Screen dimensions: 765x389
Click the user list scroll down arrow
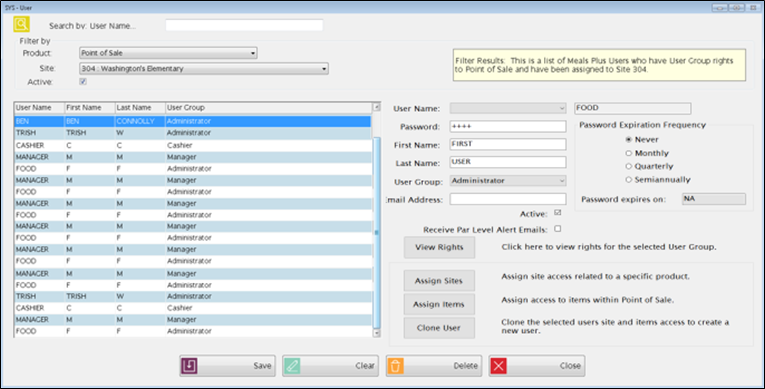point(376,333)
